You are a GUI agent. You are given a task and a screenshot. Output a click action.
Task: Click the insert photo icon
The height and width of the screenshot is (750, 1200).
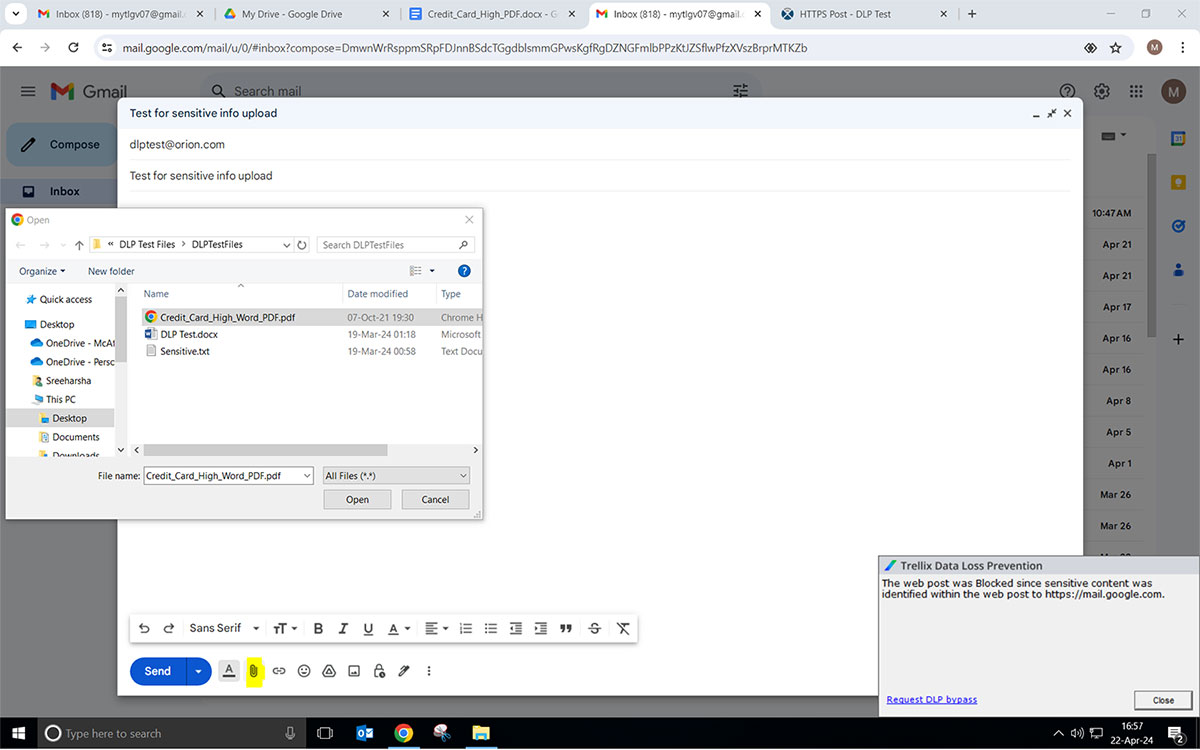coord(354,671)
